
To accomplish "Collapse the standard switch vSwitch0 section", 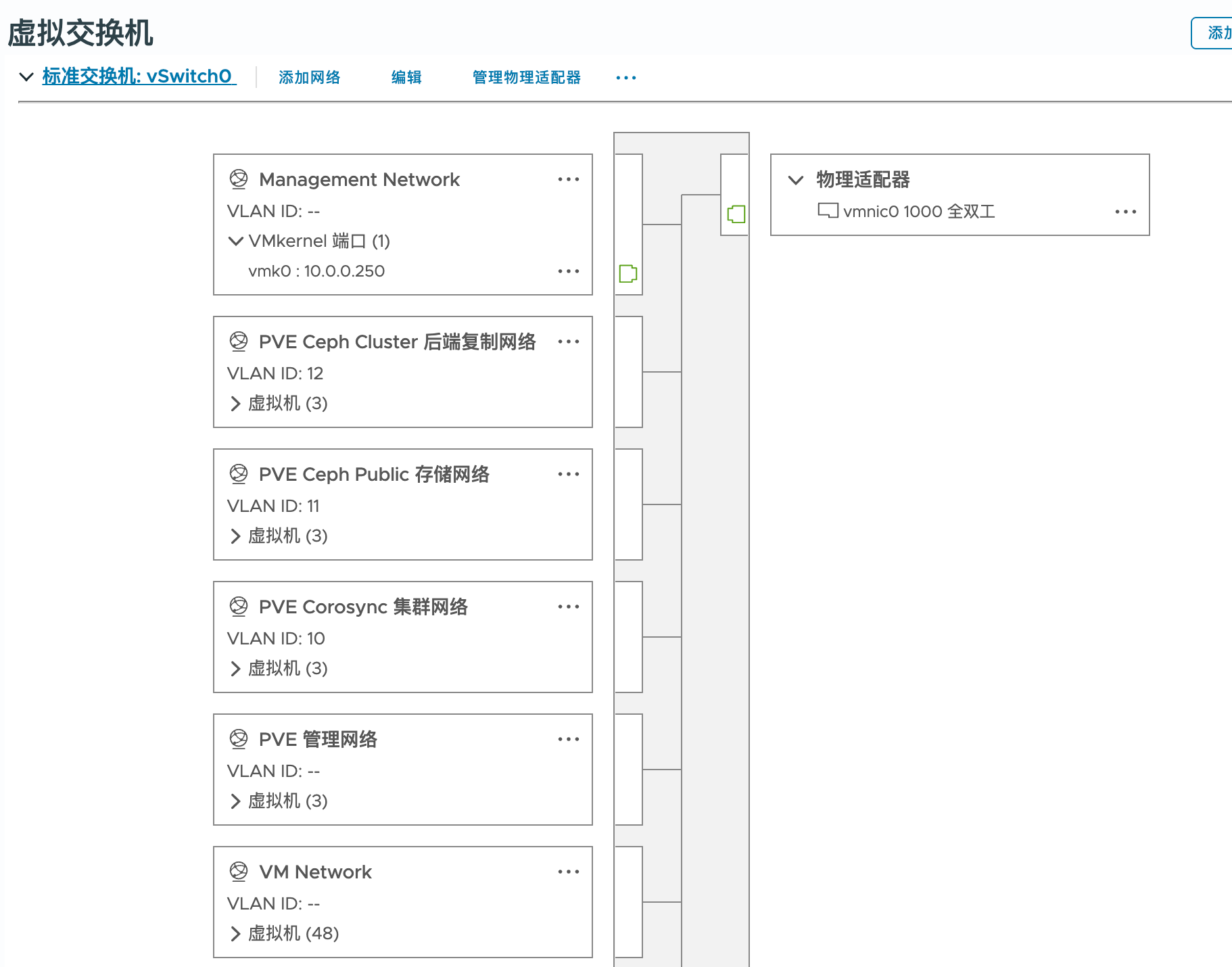I will [26, 76].
